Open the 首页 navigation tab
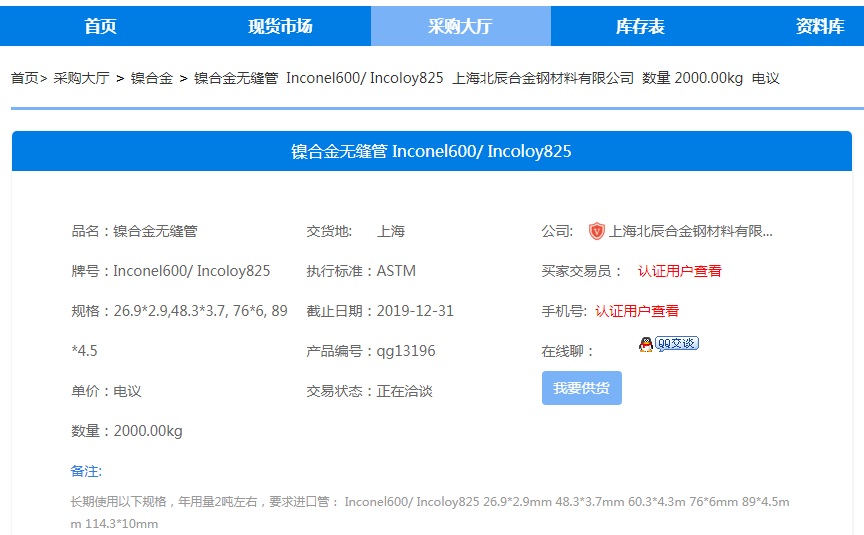 [x=100, y=27]
